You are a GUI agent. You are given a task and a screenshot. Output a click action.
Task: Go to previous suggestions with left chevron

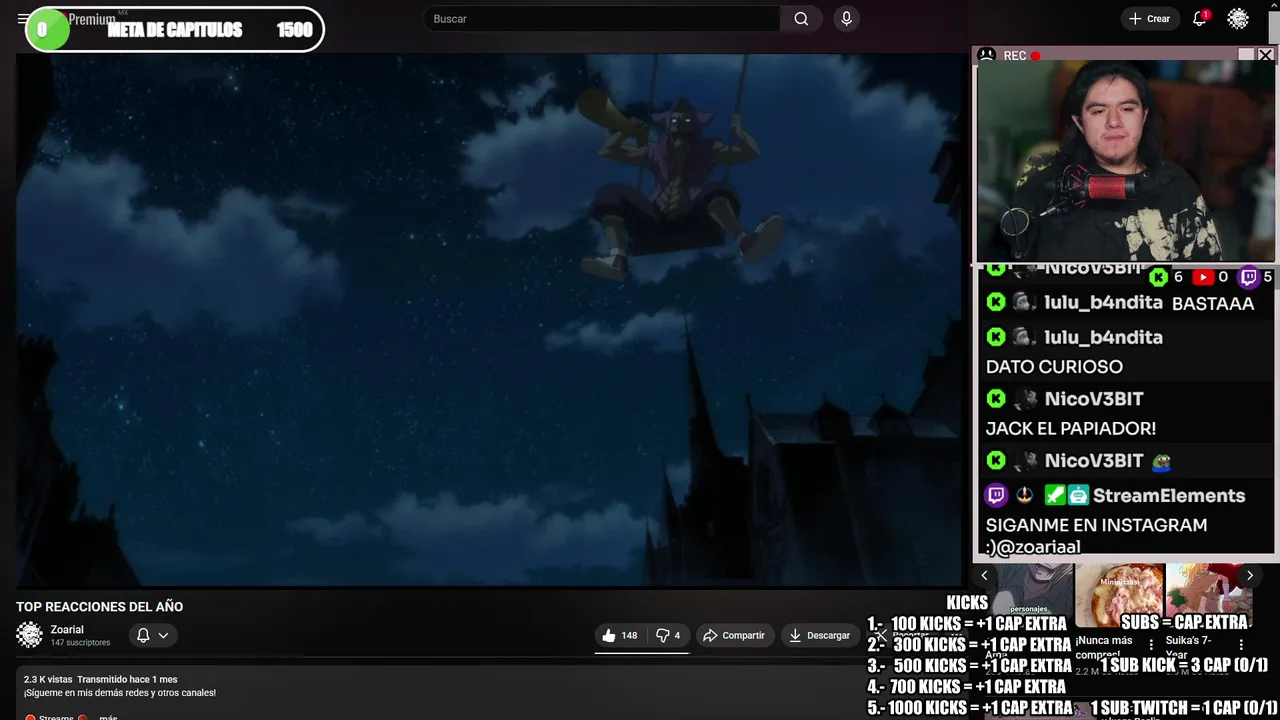pos(984,575)
